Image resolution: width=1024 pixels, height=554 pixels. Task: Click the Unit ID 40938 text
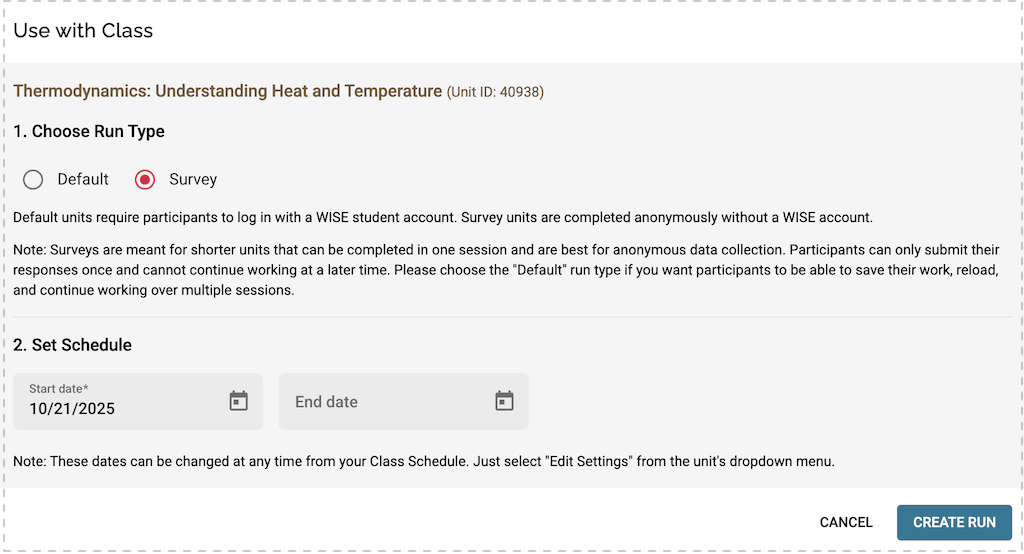pos(495,92)
